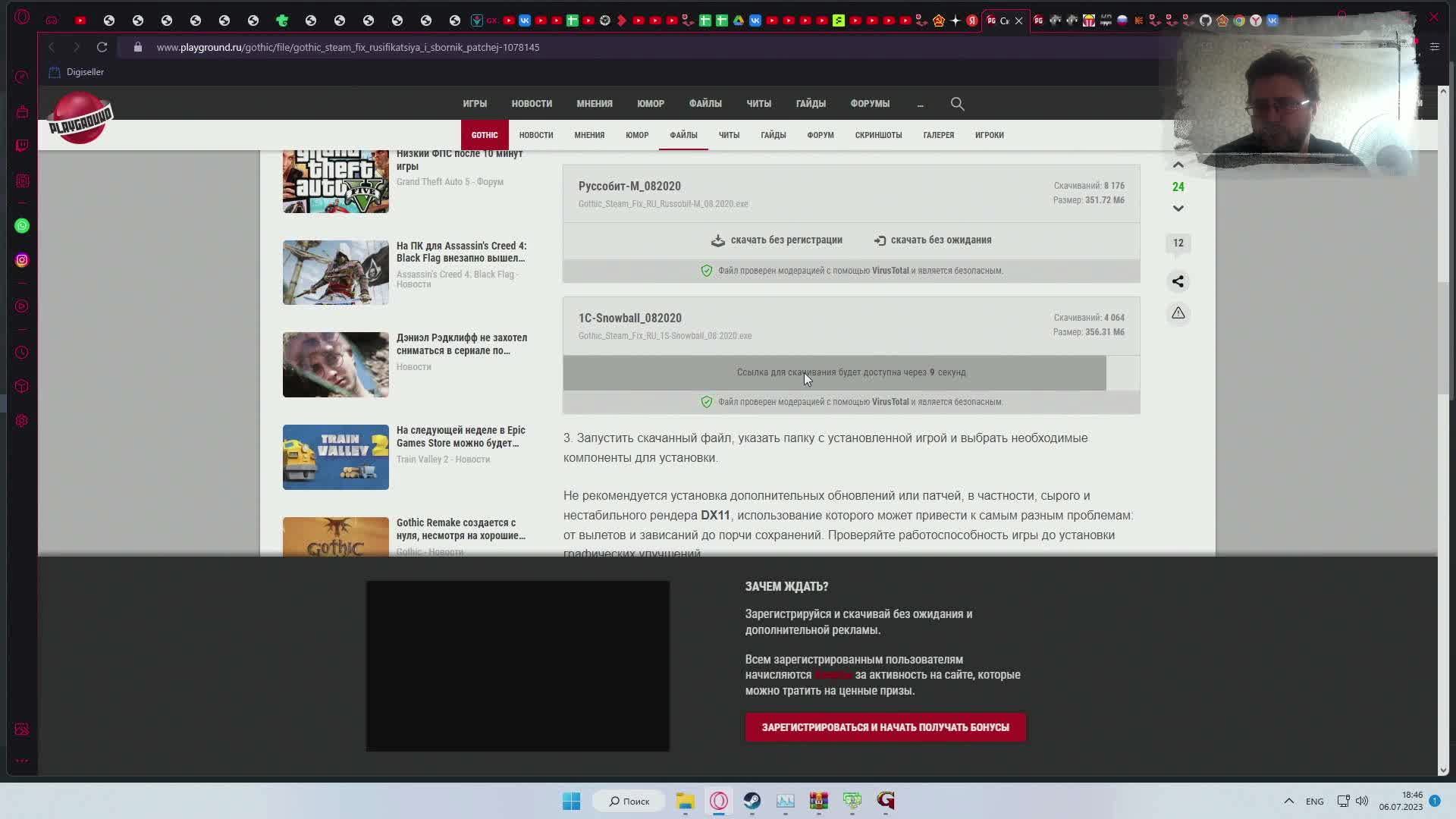Open Instagram in the Opera sidebar
The width and height of the screenshot is (1456, 819).
click(x=22, y=260)
